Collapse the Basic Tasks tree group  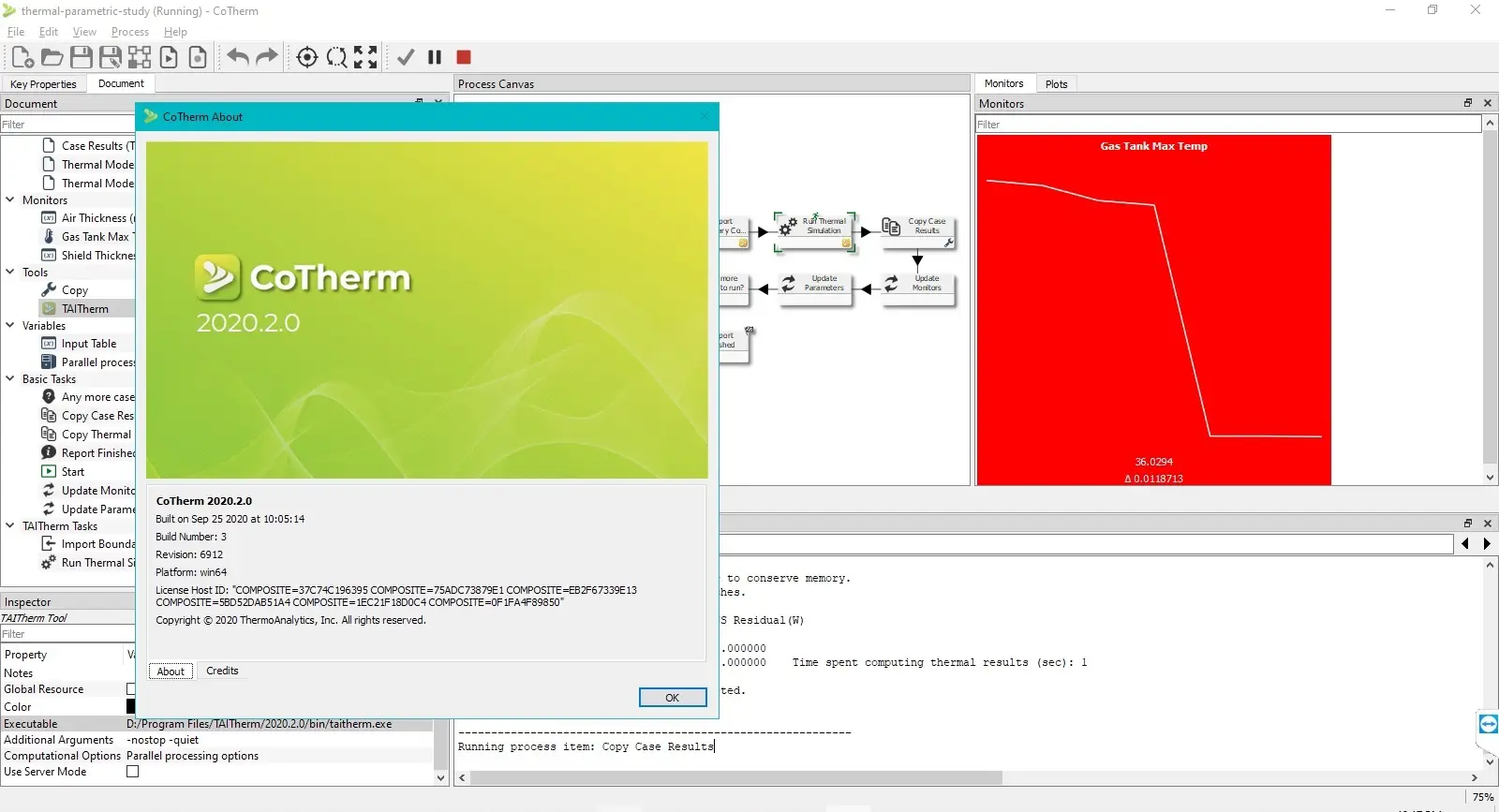(10, 378)
